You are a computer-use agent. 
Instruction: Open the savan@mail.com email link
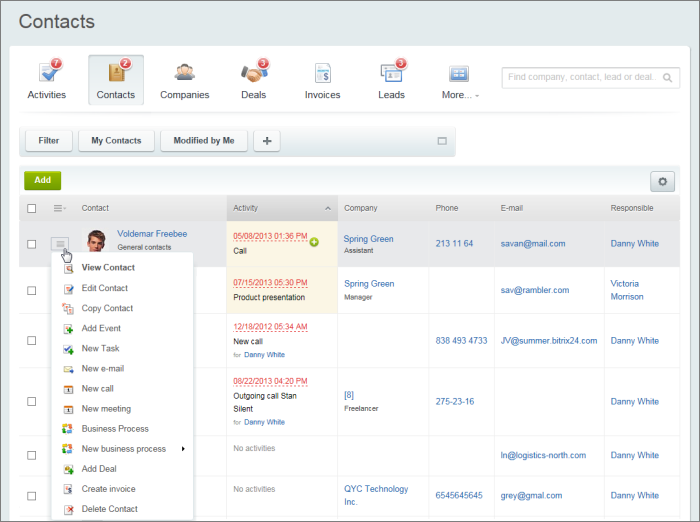(x=532, y=243)
